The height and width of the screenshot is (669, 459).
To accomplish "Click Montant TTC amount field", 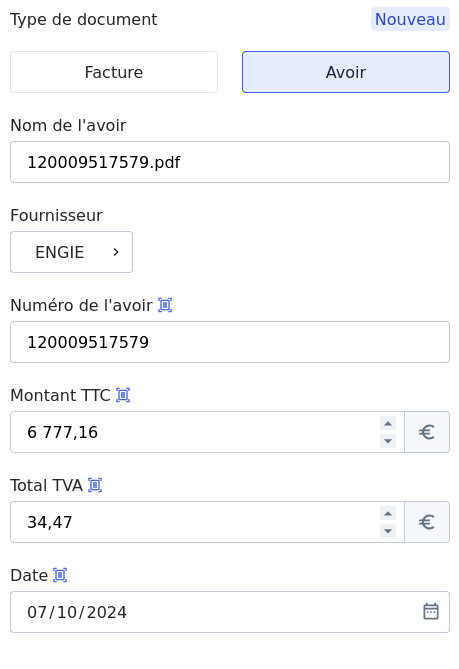I will [195, 432].
